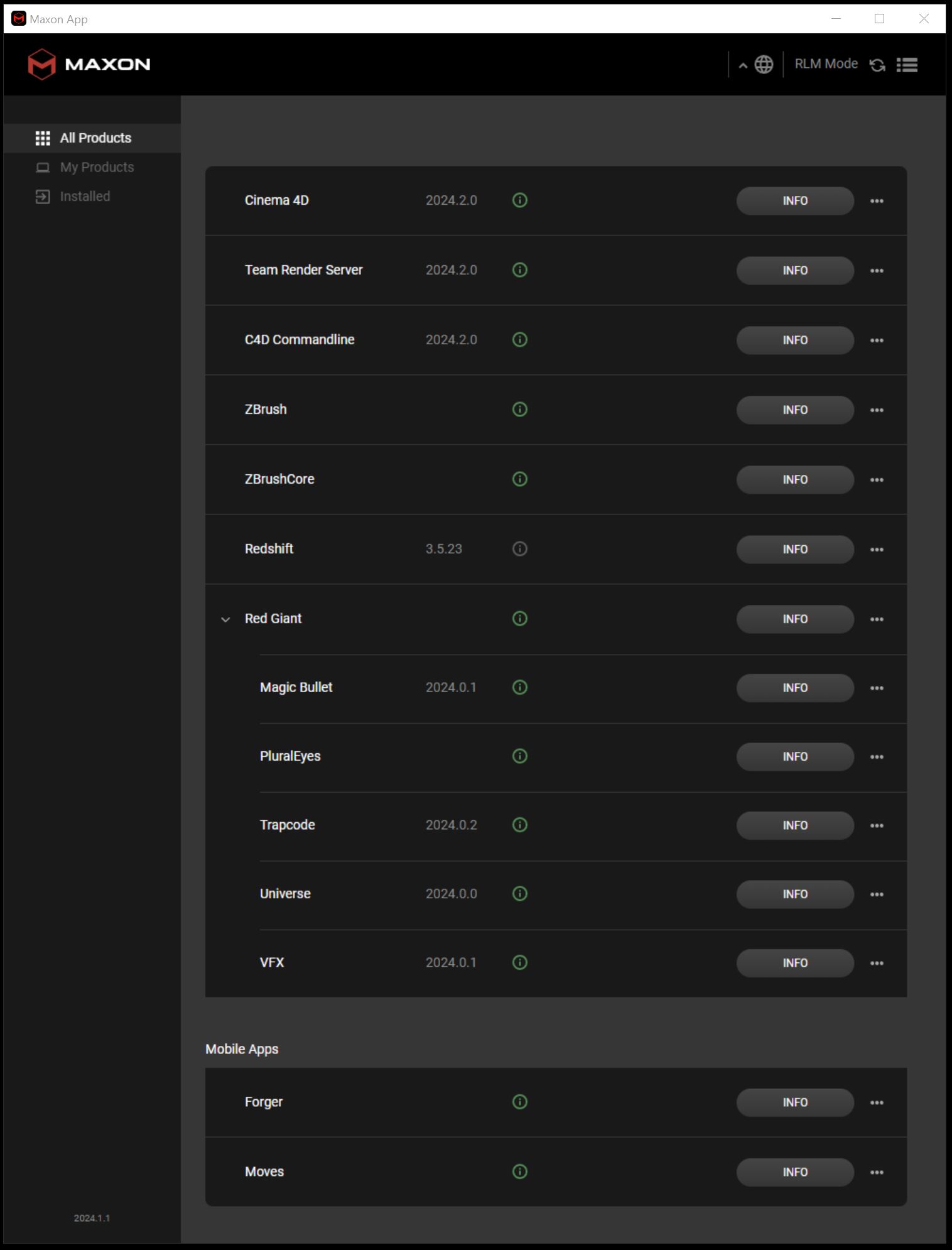
Task: Click the globe language icon in header
Action: tap(764, 64)
